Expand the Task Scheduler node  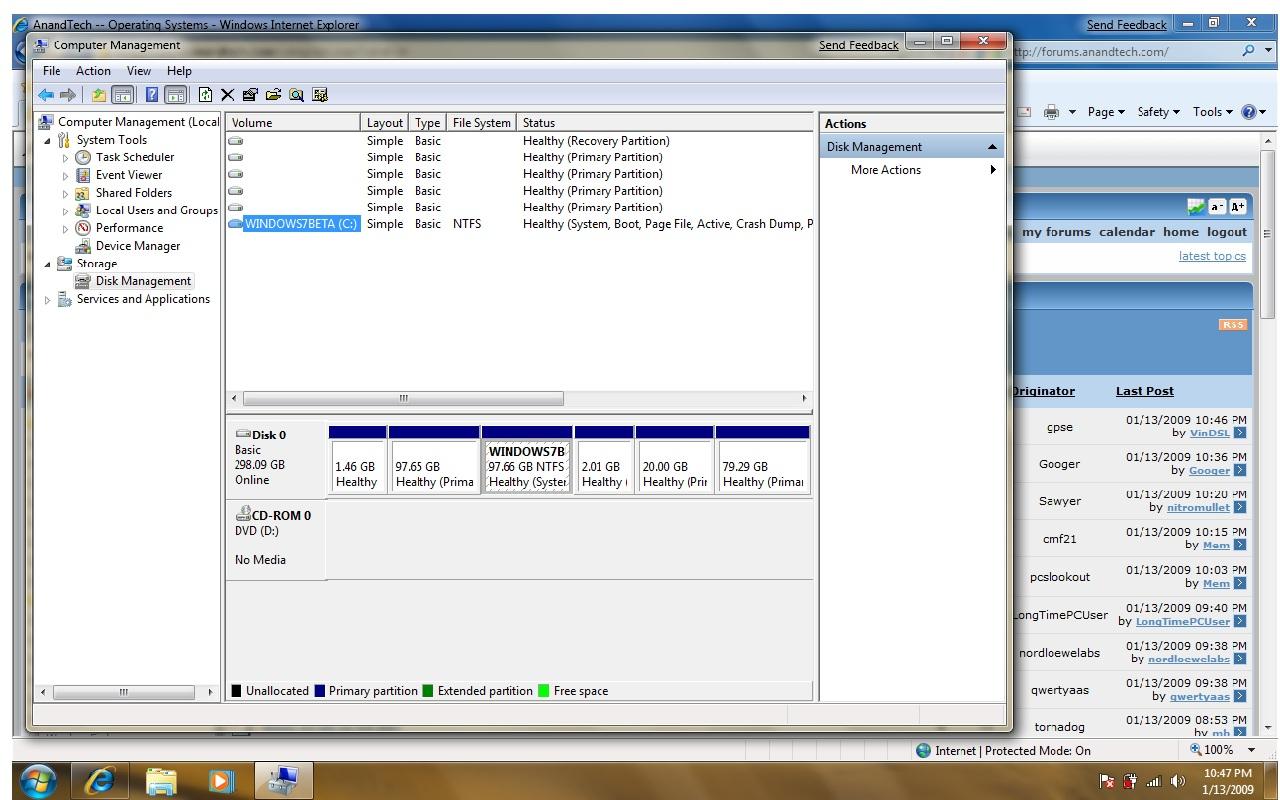pos(66,158)
